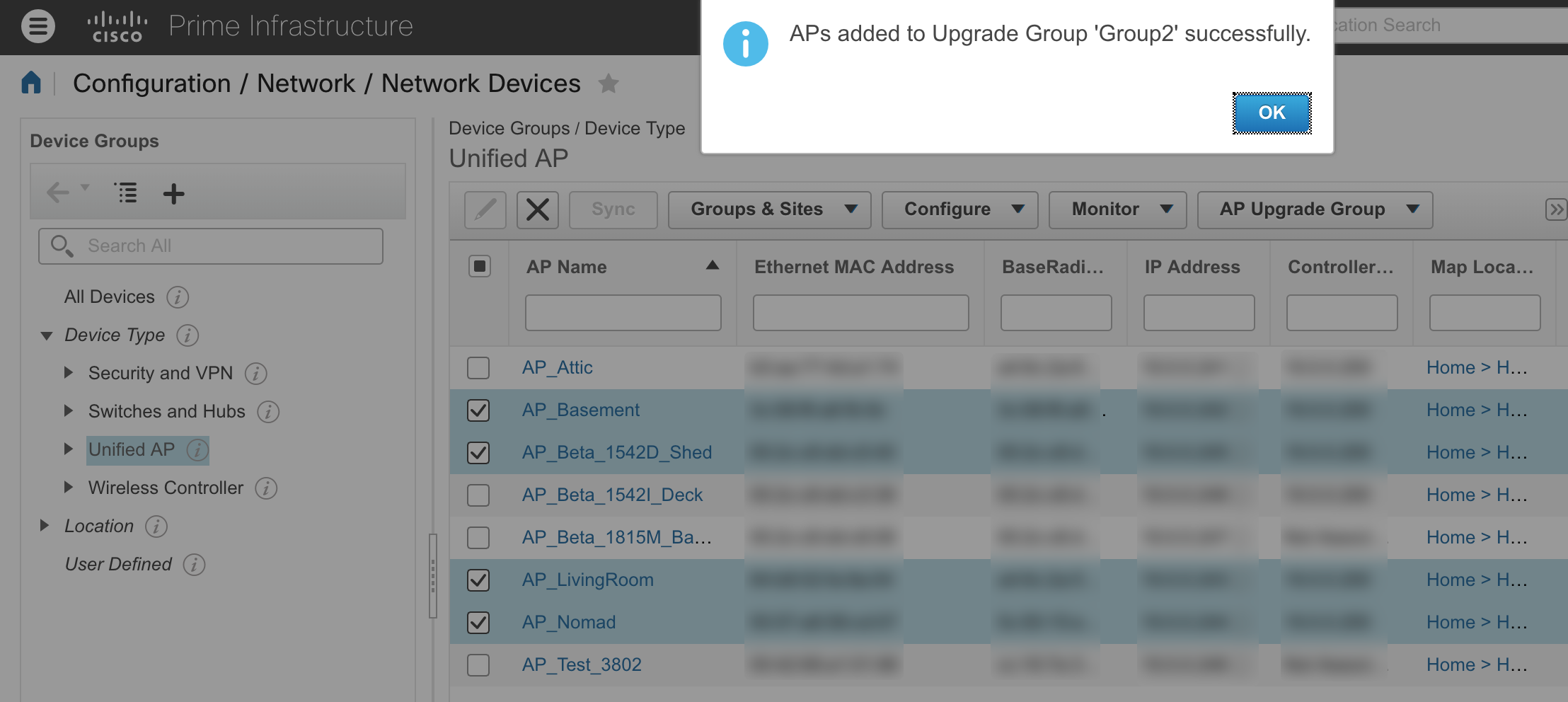Mark page as favorite with star icon
Image resolution: width=1568 pixels, height=702 pixels.
coord(608,84)
